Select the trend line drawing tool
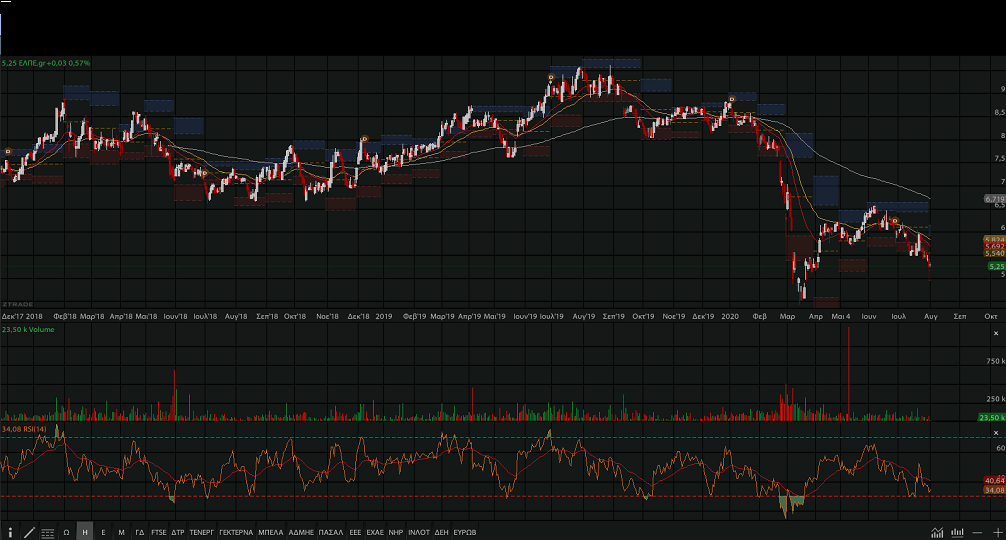 pyautogui.click(x=29, y=532)
